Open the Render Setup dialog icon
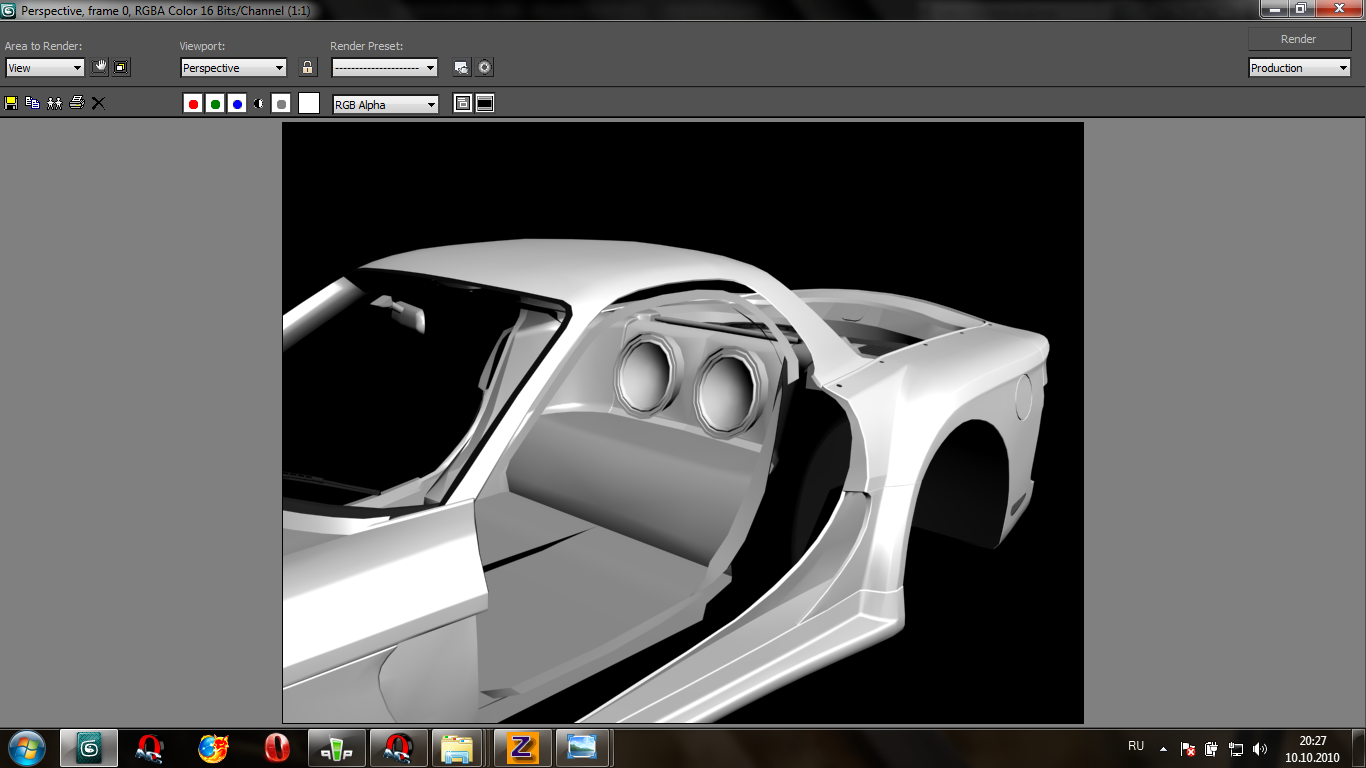The height and width of the screenshot is (768, 1366). click(x=461, y=68)
